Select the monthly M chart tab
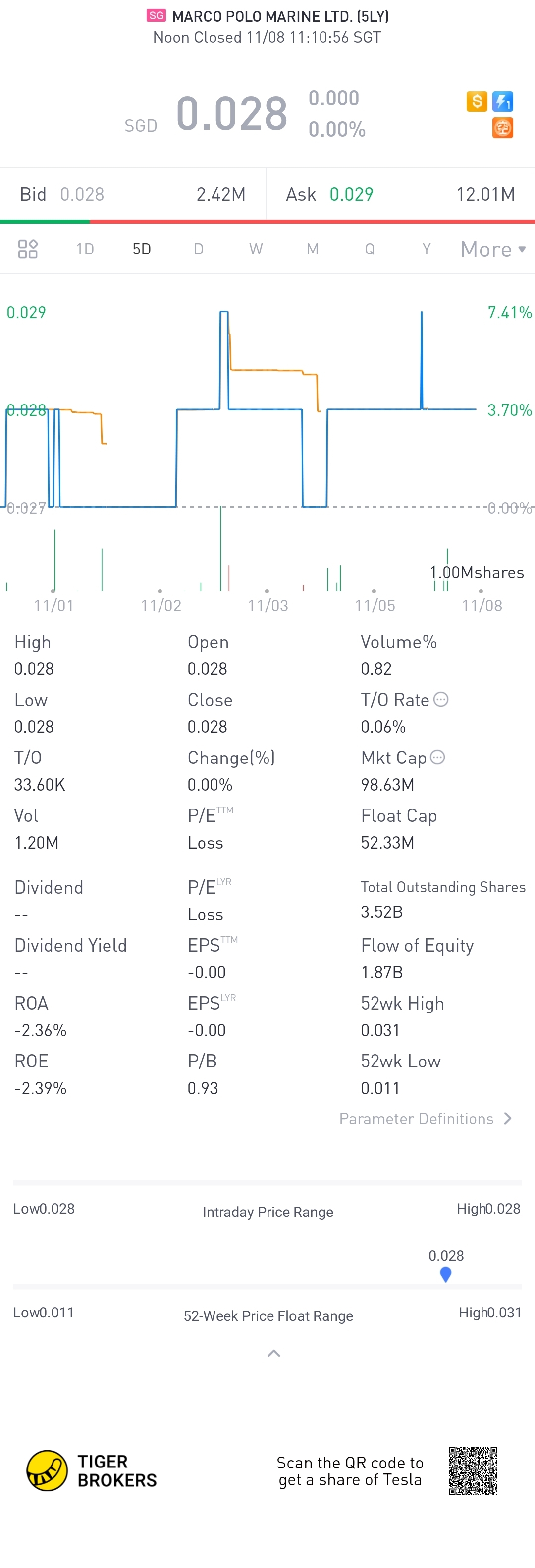Screen dimensions: 535x1568 coord(313,249)
